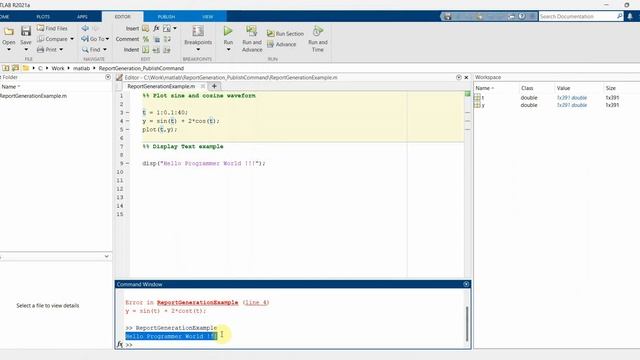
Task: Select variable y in the Workspace
Action: [x=483, y=105]
